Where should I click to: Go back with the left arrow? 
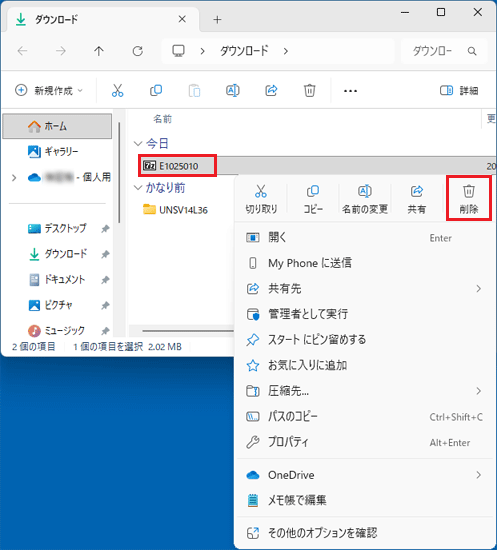coord(22,51)
